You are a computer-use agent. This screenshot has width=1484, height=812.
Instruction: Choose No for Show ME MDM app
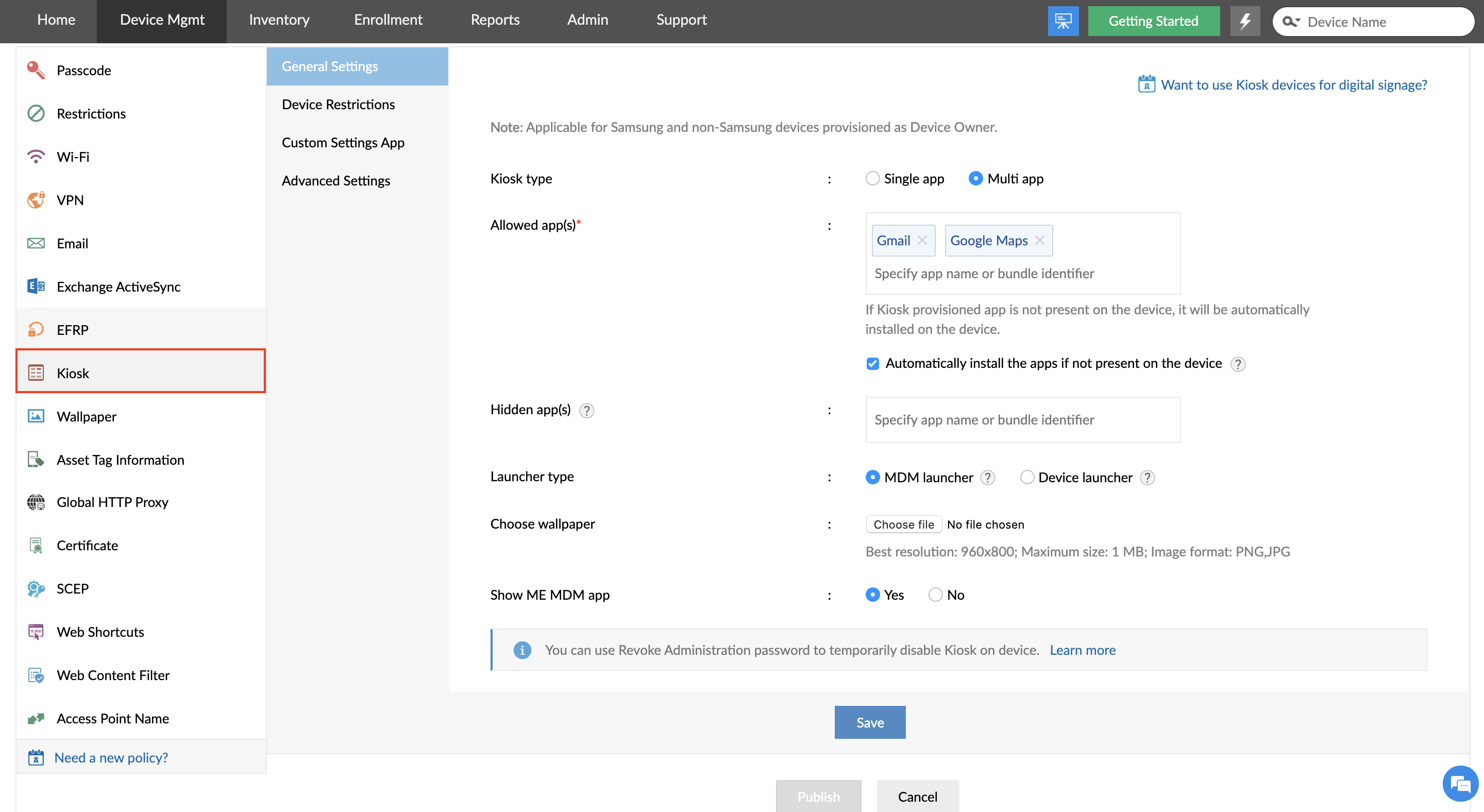936,595
